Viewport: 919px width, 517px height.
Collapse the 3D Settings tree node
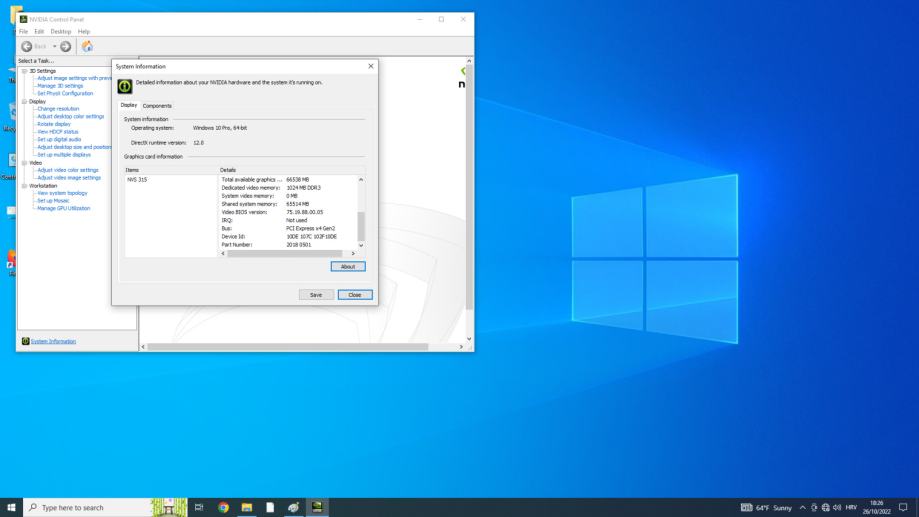point(25,71)
